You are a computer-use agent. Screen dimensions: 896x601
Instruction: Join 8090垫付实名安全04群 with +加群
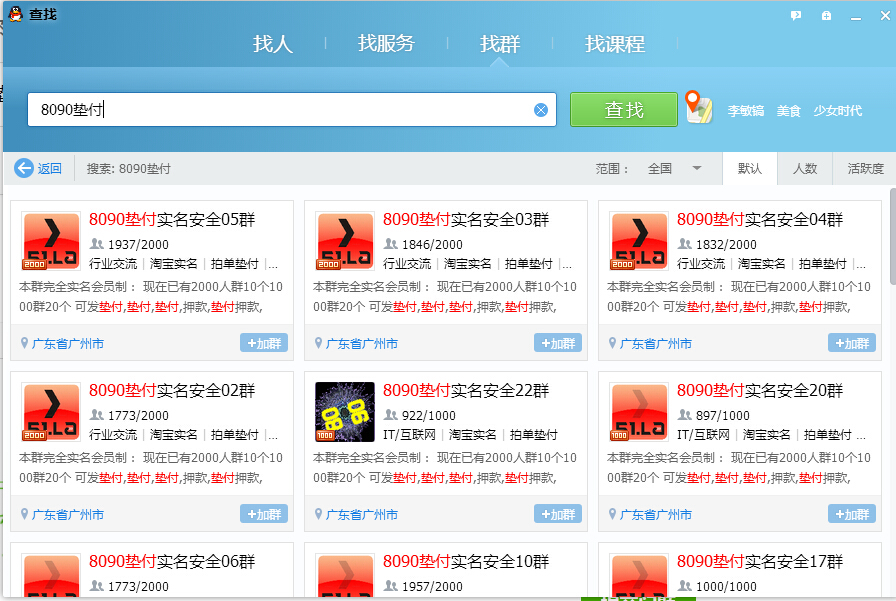click(852, 343)
